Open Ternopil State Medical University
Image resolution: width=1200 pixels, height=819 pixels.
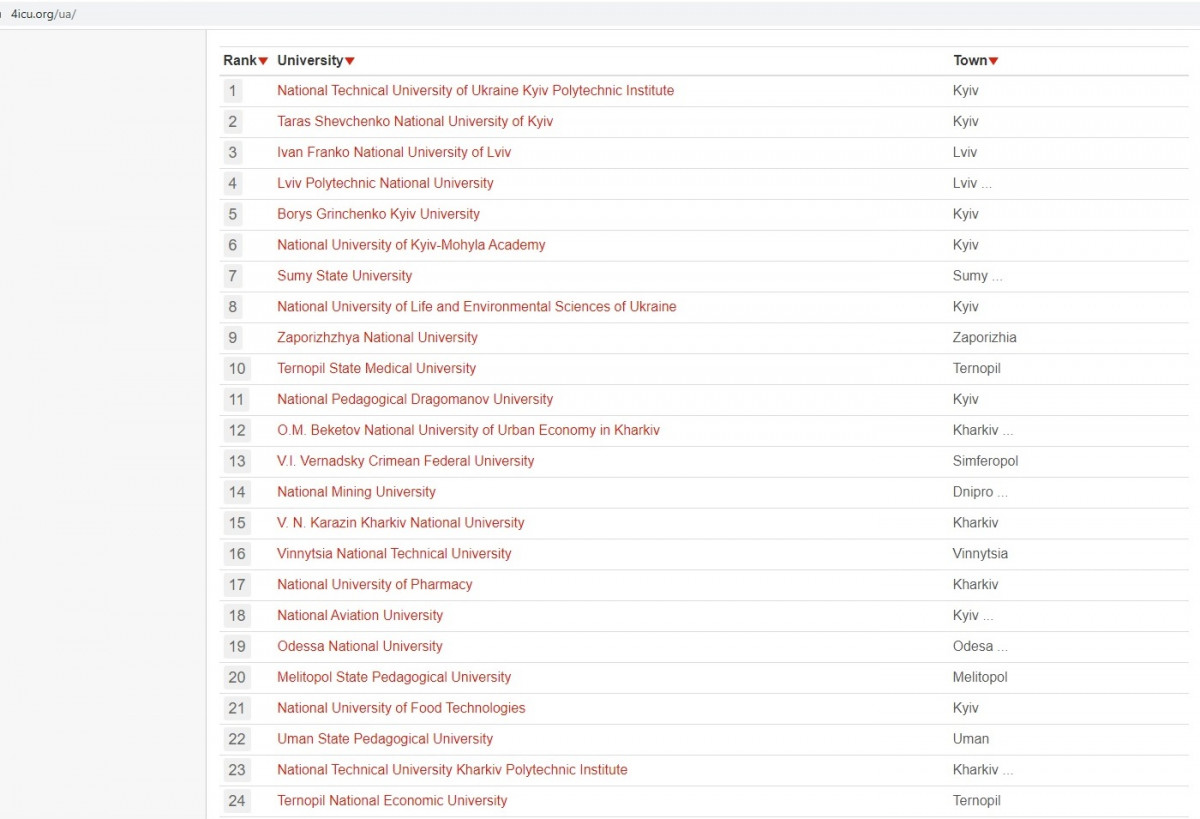point(376,369)
